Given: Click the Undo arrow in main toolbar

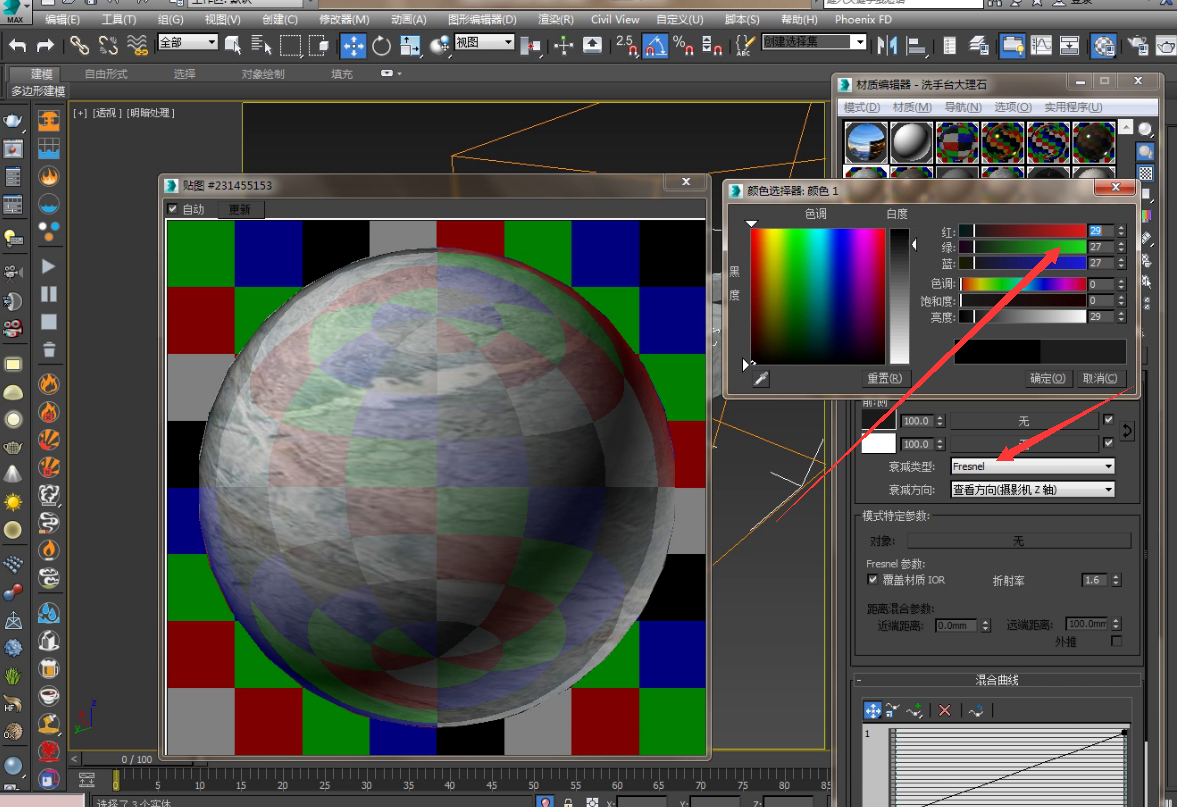Looking at the screenshot, I should 17,46.
